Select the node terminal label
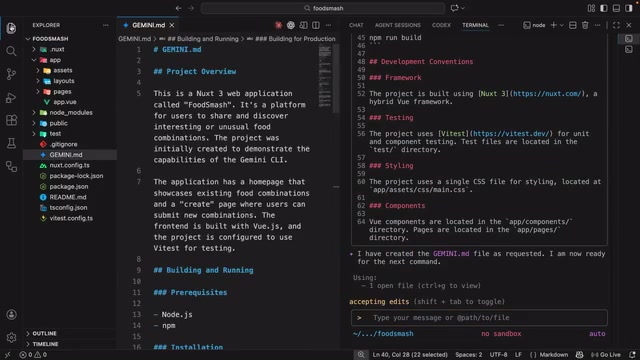This screenshot has height=360, width=640. tap(534, 25)
